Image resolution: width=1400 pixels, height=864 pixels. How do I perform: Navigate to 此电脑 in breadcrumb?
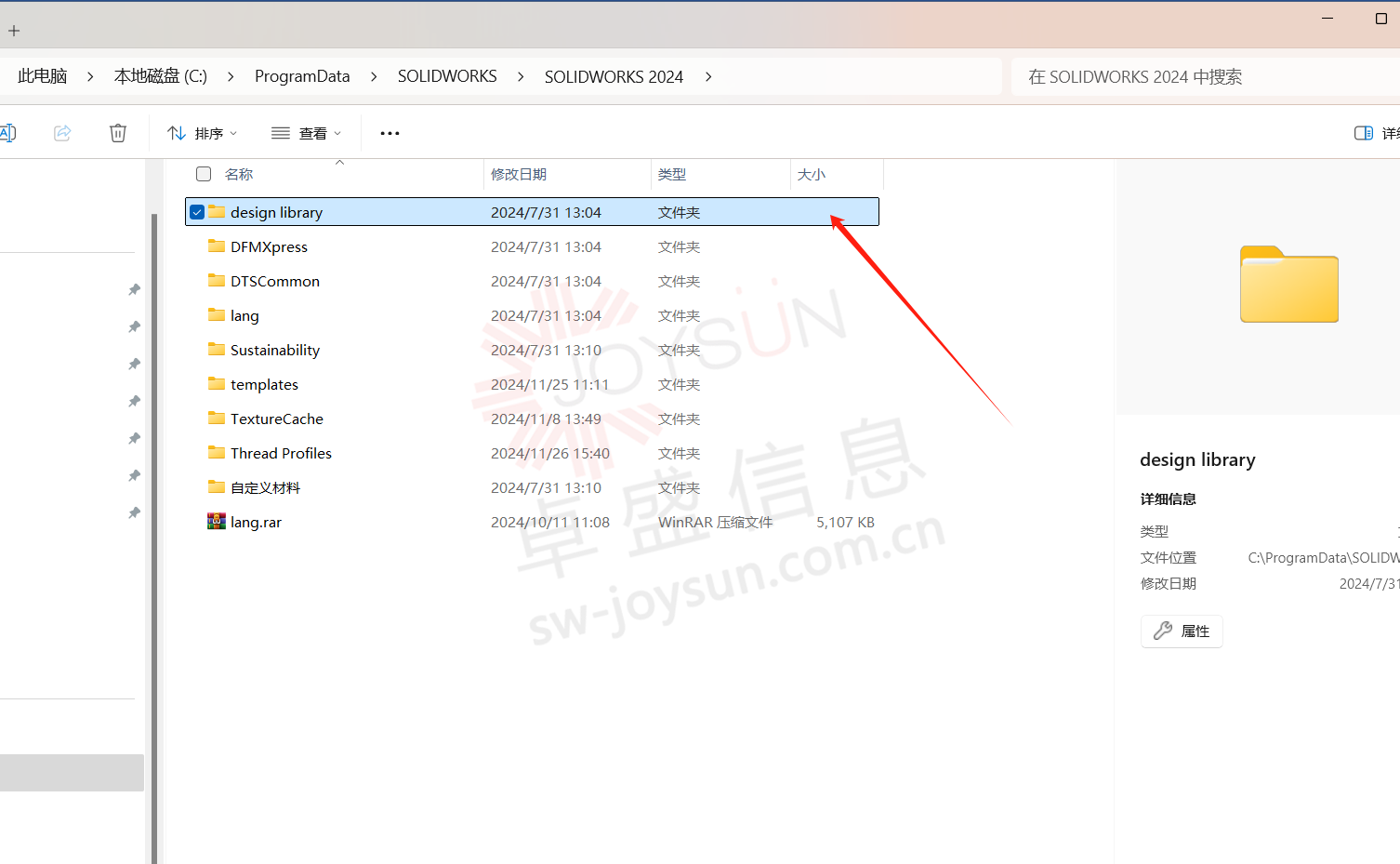(42, 76)
